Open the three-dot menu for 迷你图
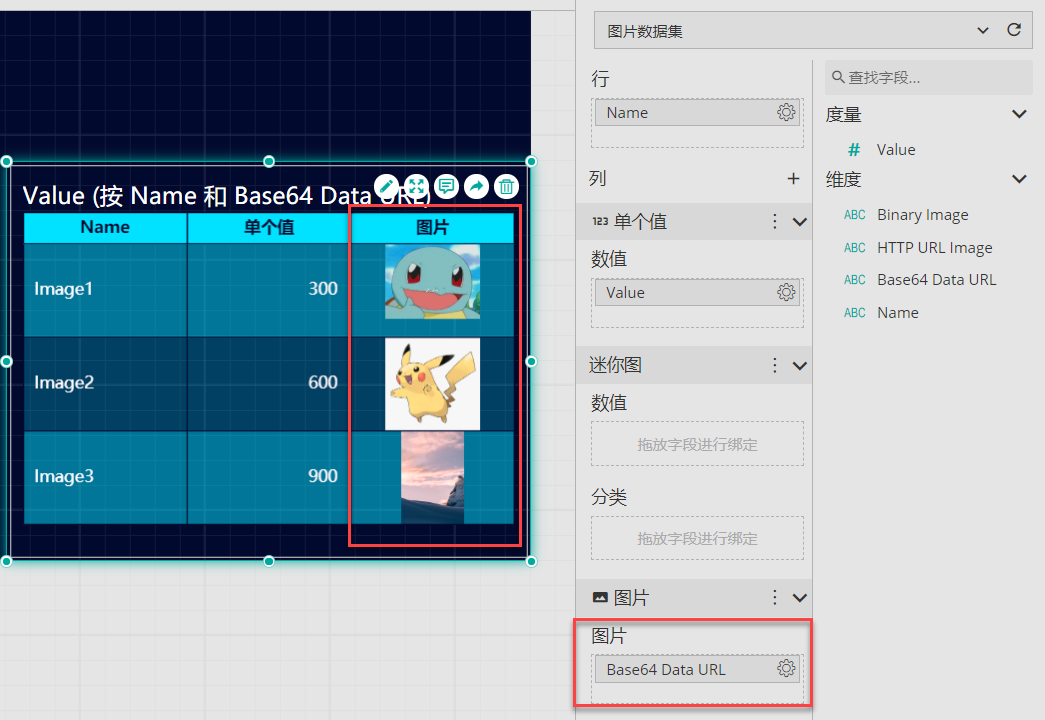Viewport: 1045px width, 720px height. [x=774, y=365]
